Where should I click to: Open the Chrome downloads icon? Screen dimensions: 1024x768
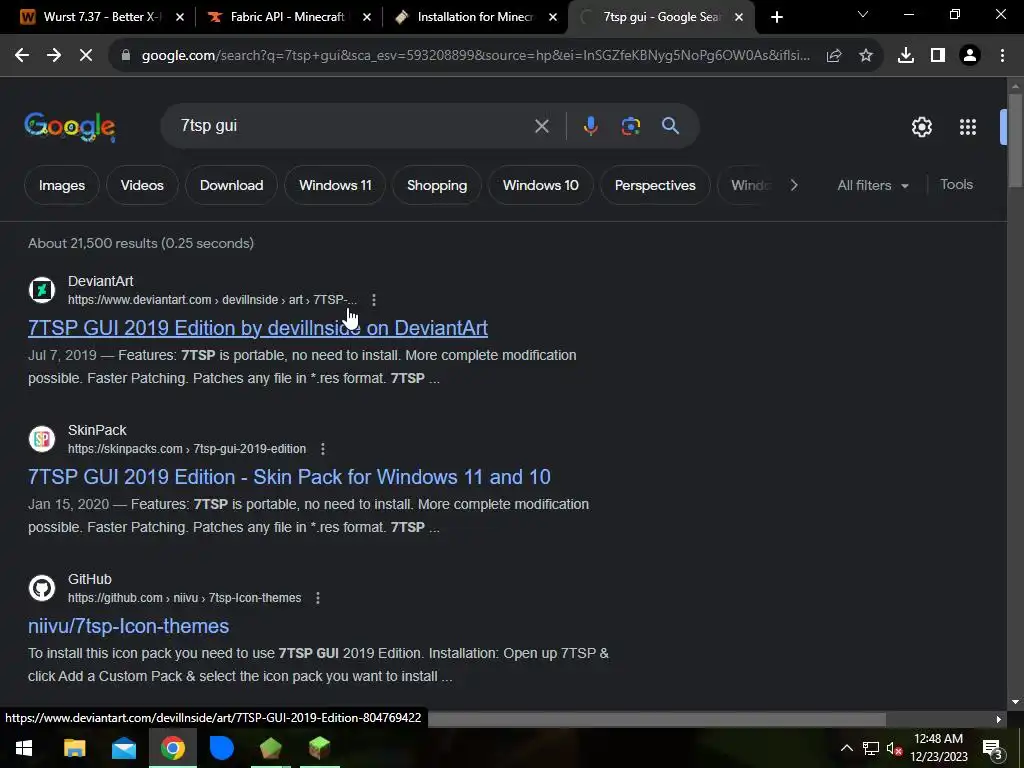point(906,56)
